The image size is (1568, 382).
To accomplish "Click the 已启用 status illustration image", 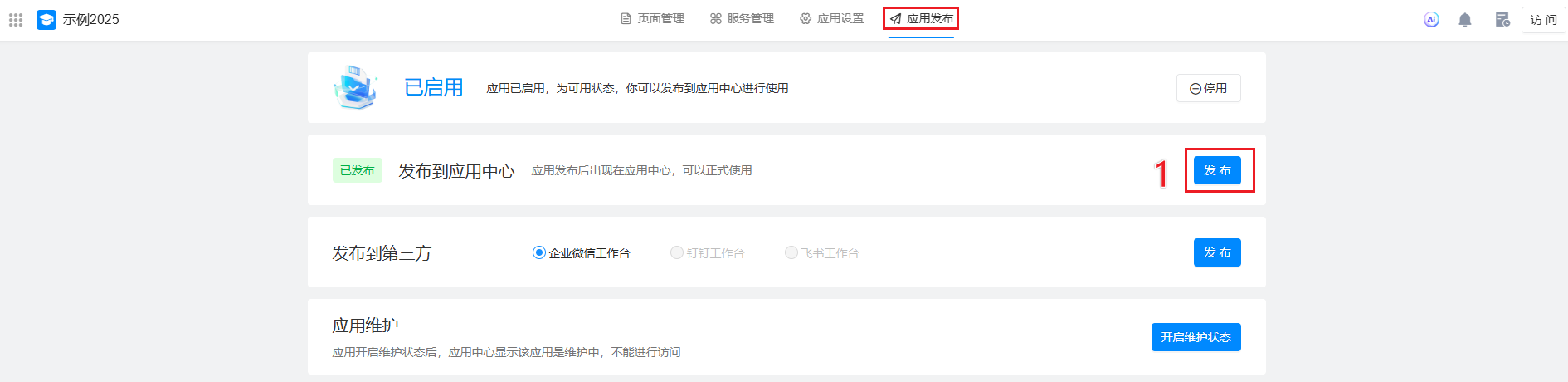I will tap(355, 87).
